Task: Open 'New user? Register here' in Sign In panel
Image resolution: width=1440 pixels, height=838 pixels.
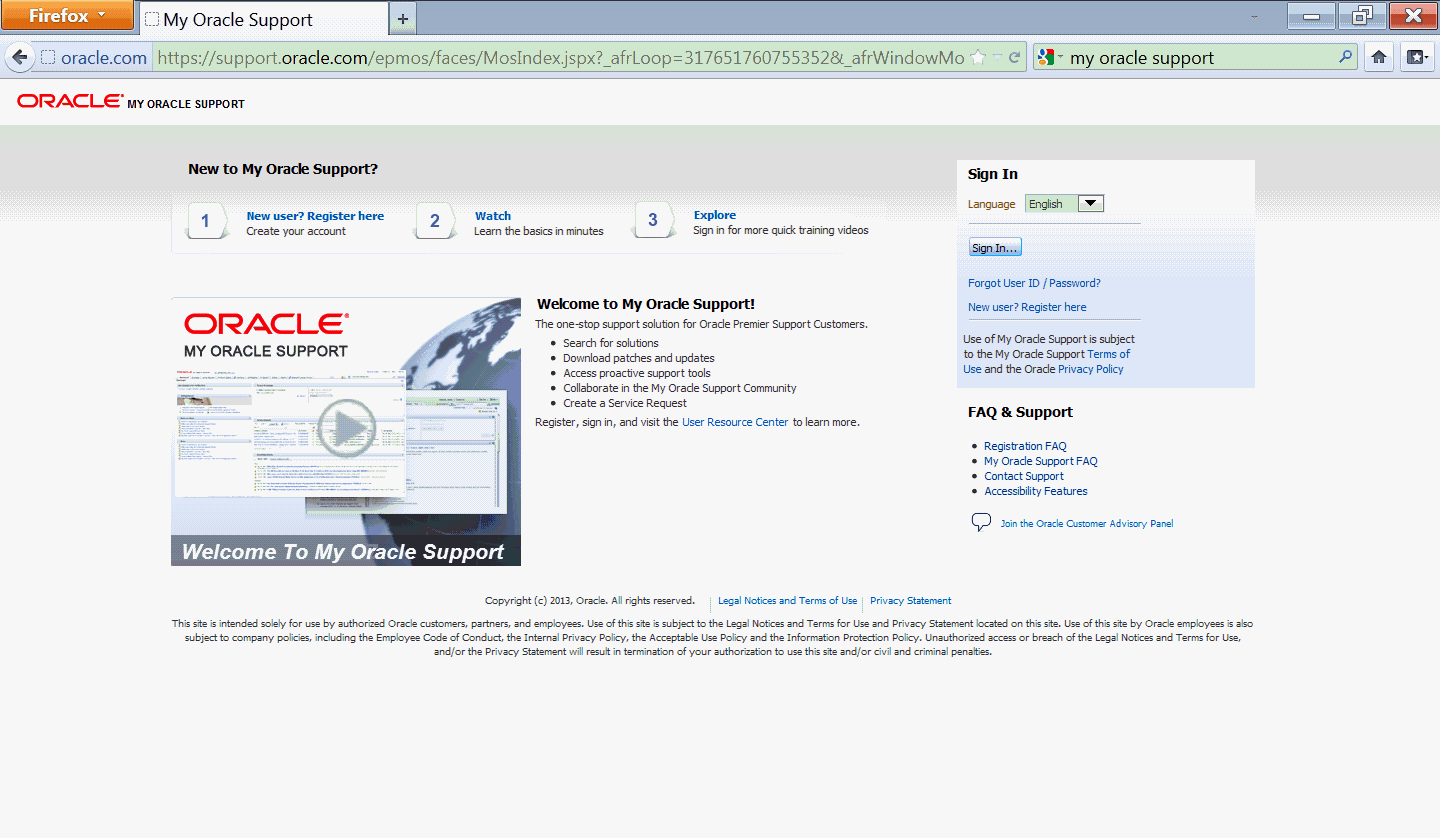Action: [1027, 307]
